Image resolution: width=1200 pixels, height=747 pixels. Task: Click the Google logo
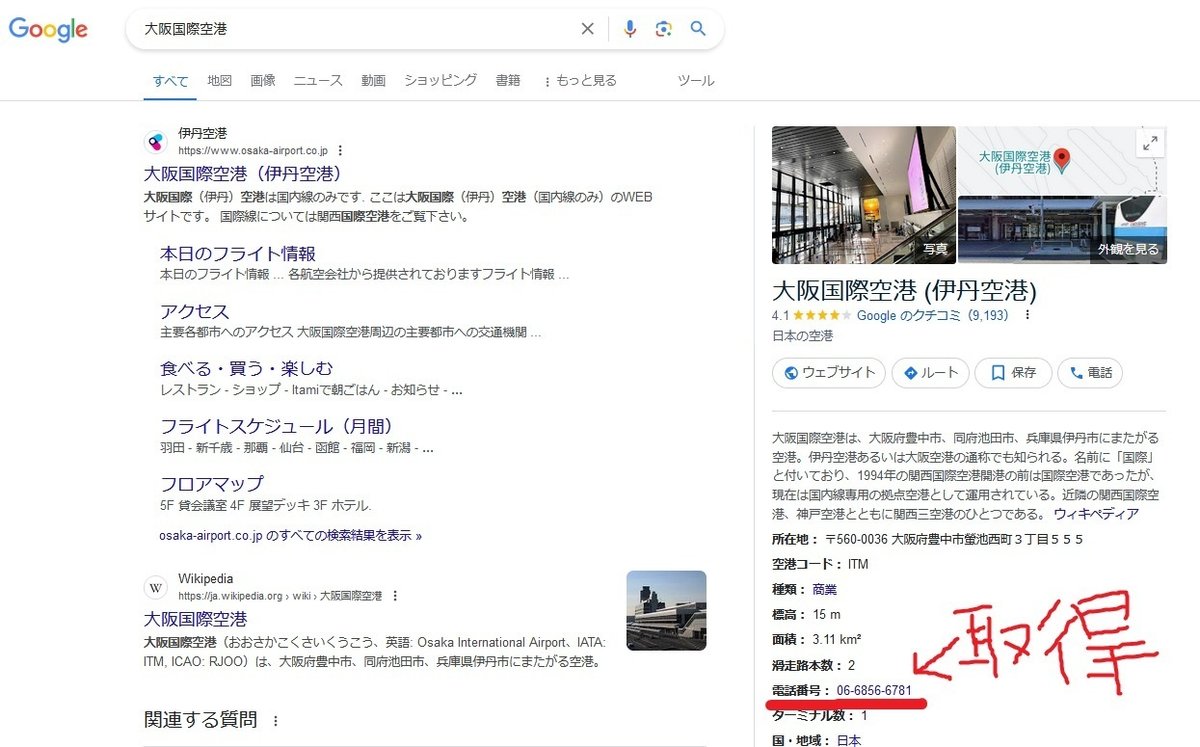[48, 30]
